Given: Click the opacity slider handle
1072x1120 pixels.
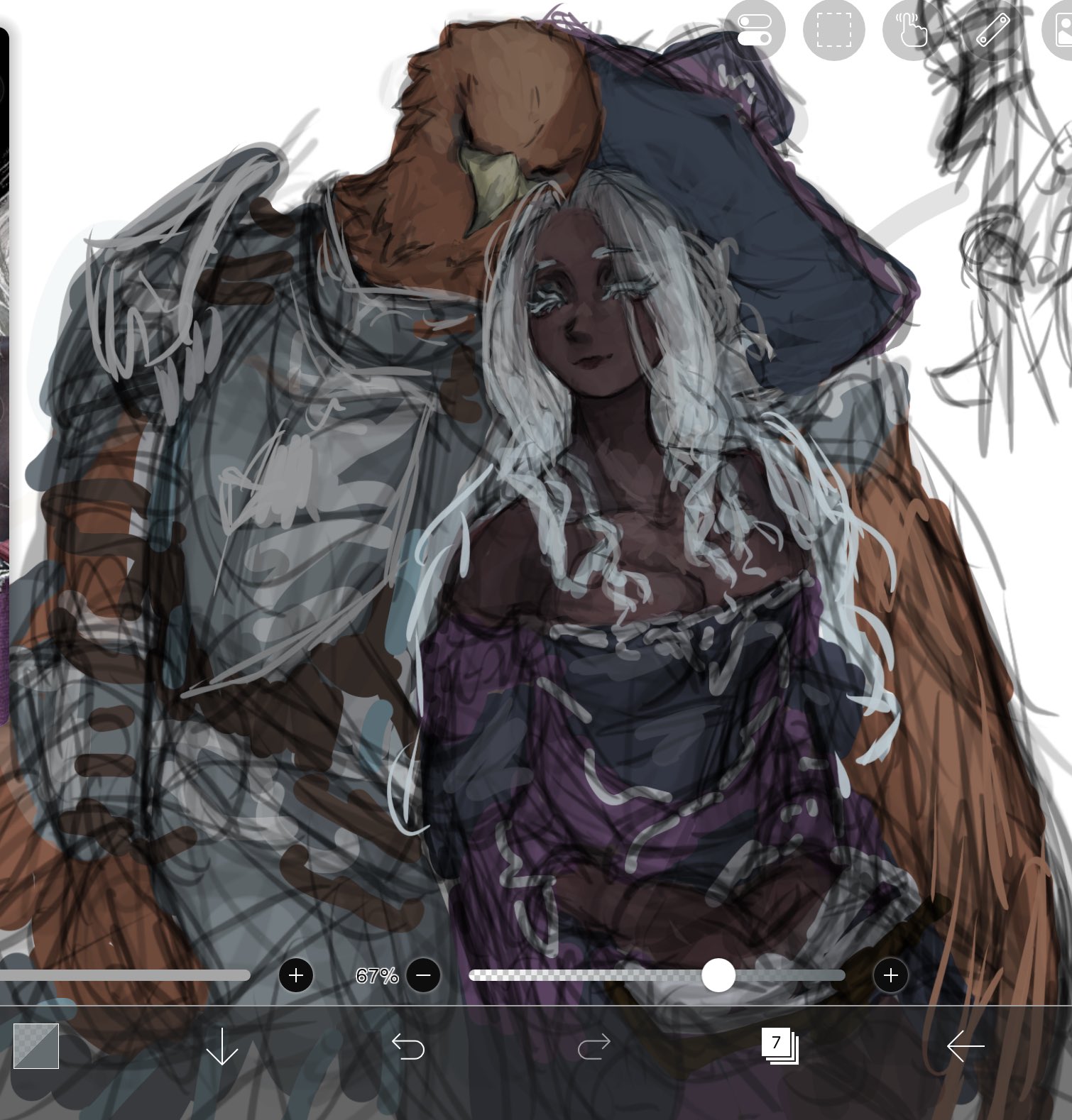Looking at the screenshot, I should click(718, 975).
